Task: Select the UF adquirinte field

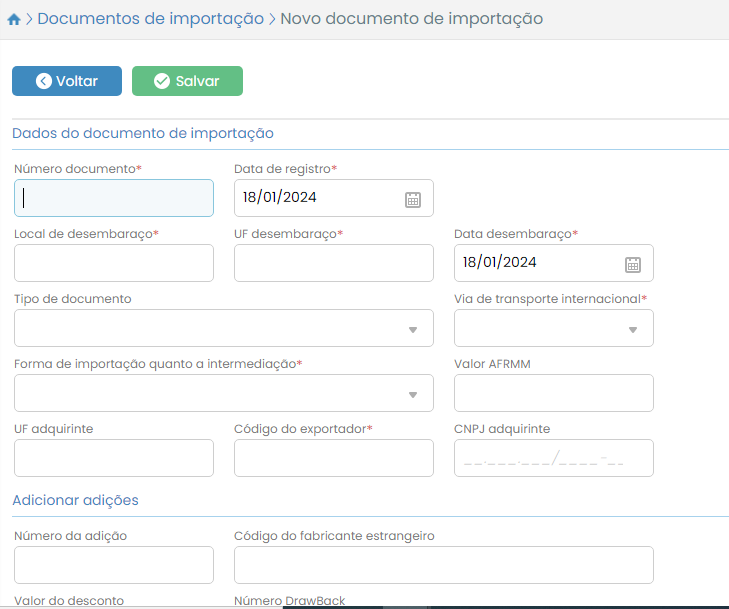Action: click(x=114, y=458)
